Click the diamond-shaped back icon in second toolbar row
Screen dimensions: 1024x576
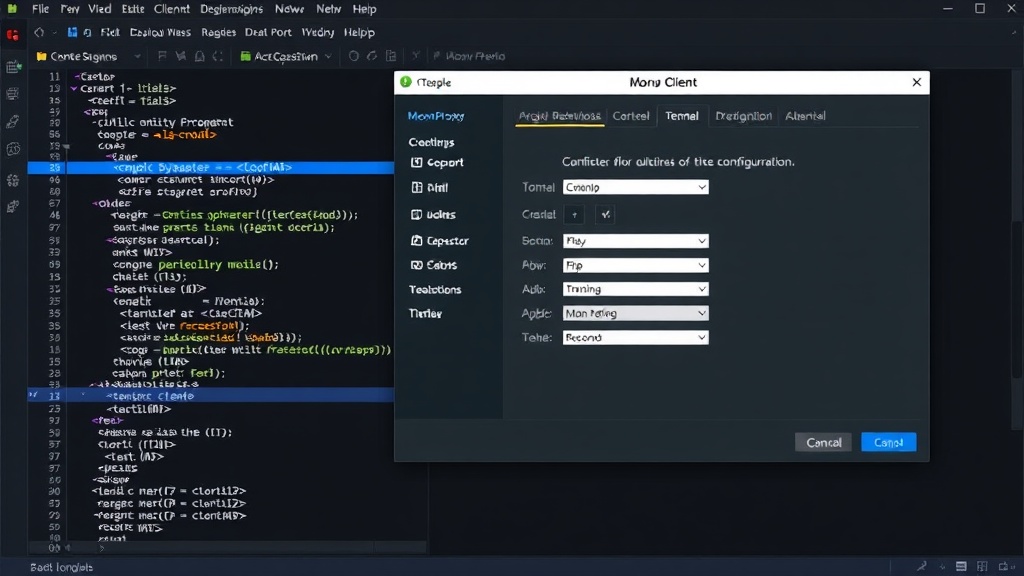(x=39, y=32)
